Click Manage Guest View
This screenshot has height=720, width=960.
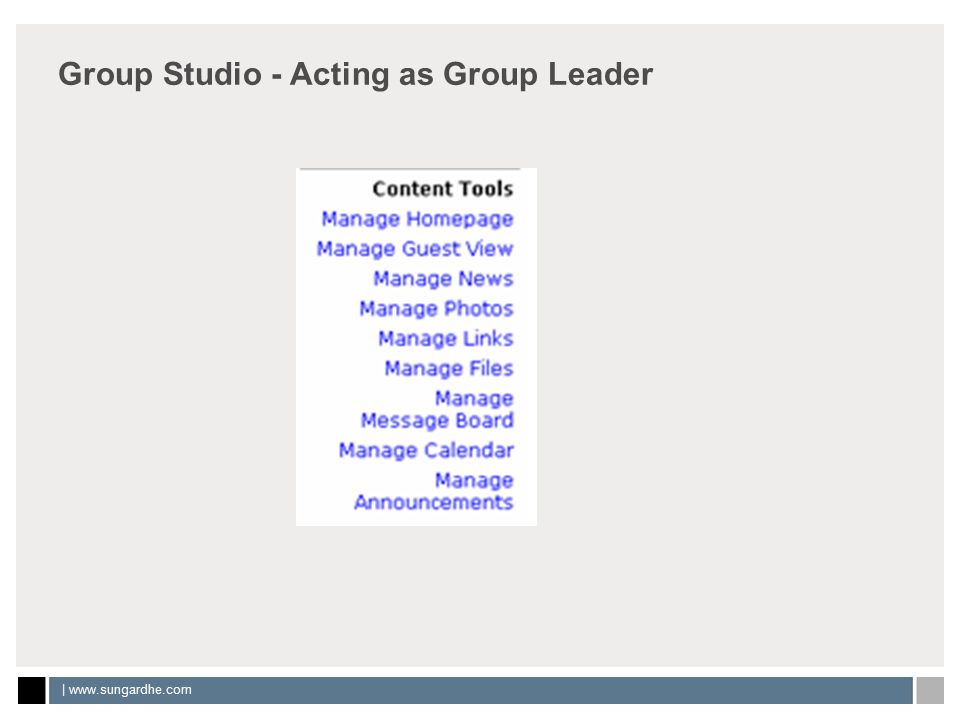point(414,249)
